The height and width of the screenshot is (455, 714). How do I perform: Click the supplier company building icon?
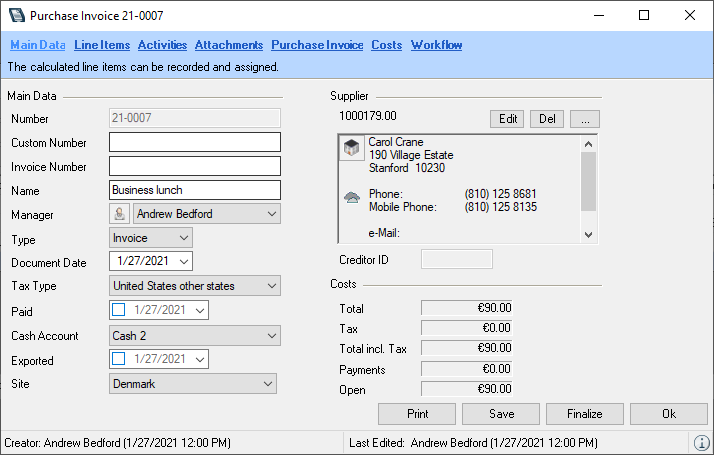coord(352,149)
